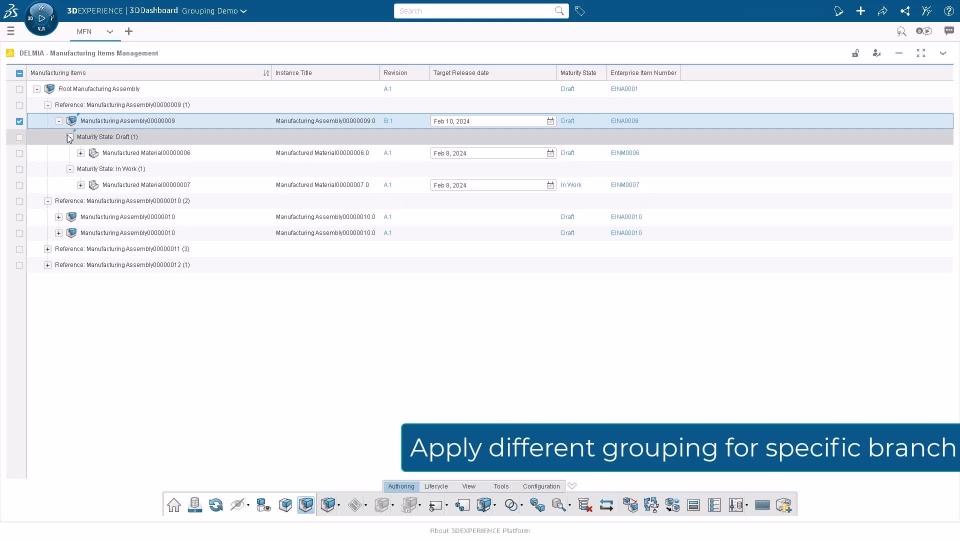960x540 pixels.
Task: Click the hide/show crossed-eye icon in toolbar
Action: pyautogui.click(x=238, y=505)
